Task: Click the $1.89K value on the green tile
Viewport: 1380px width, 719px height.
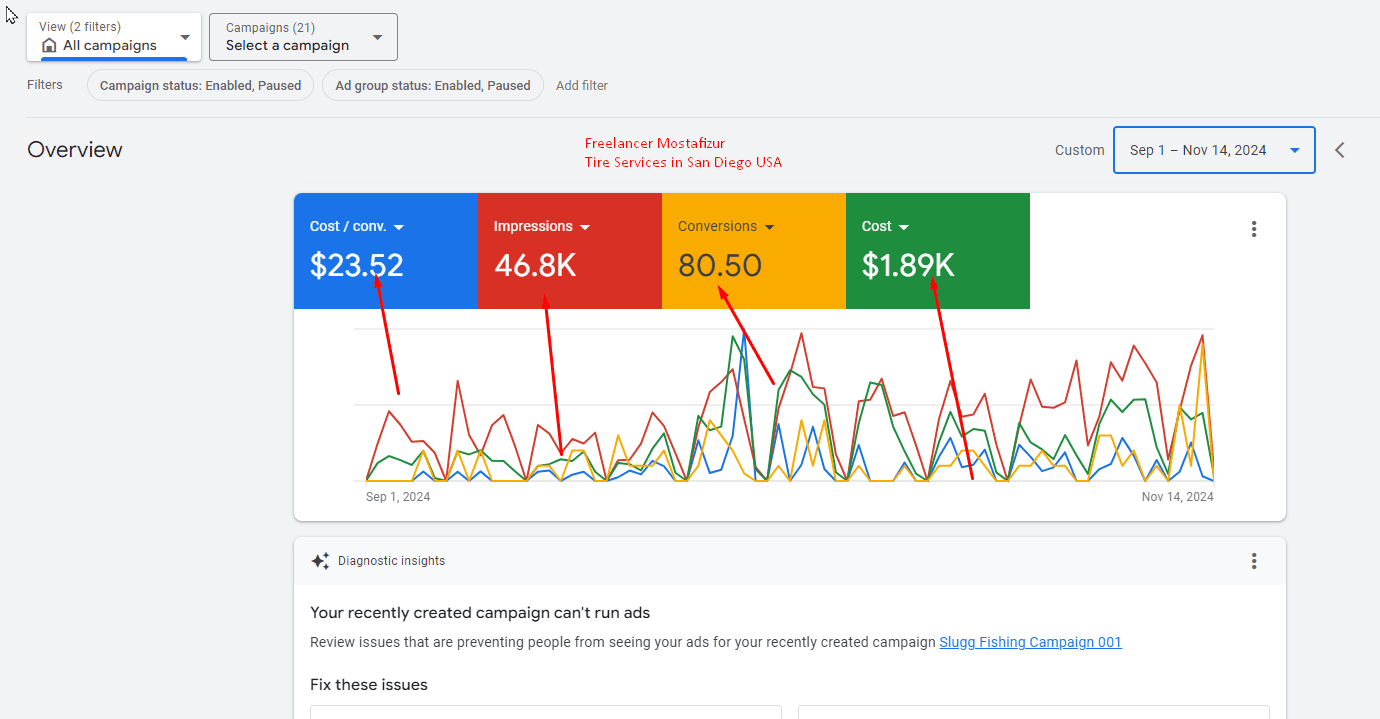Action: point(908,265)
